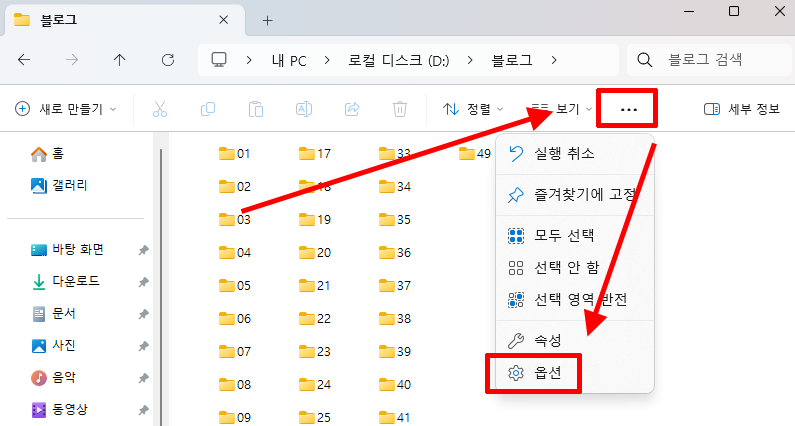This screenshot has width=795, height=426.
Task: Go up one folder level
Action: coord(120,60)
